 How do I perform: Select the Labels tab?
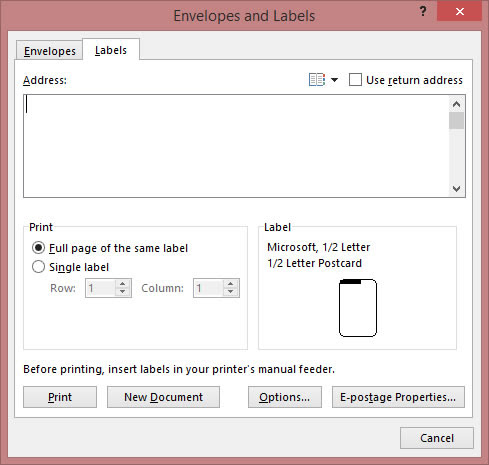[x=111, y=50]
